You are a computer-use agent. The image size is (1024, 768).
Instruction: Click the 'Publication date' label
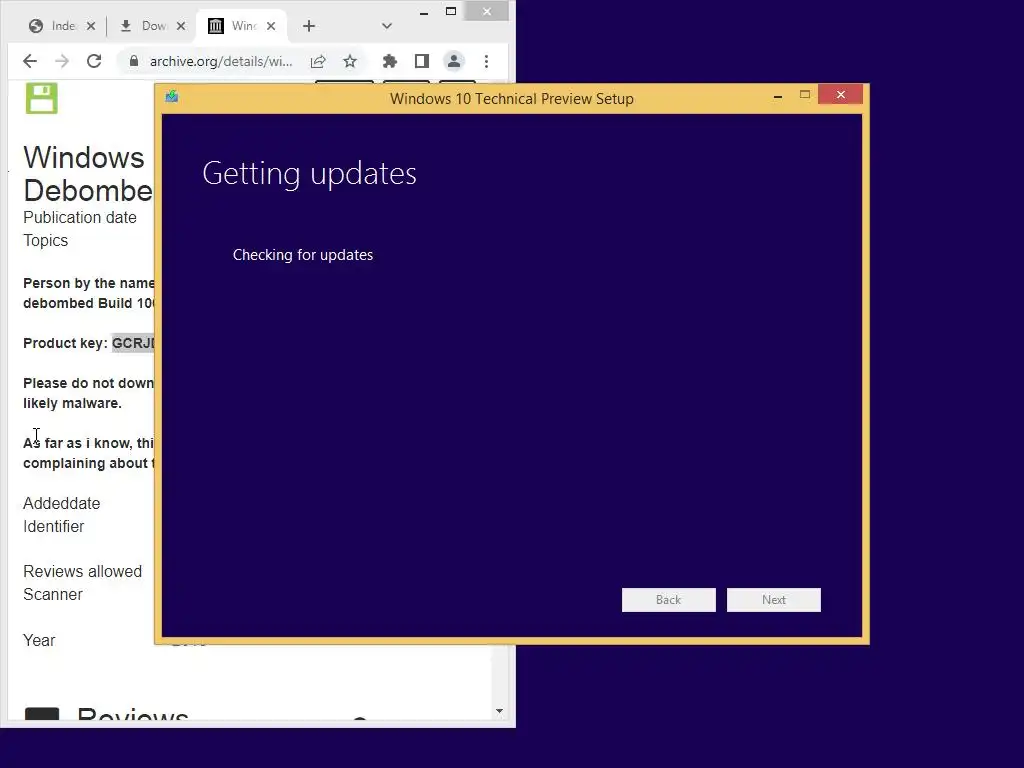point(80,217)
